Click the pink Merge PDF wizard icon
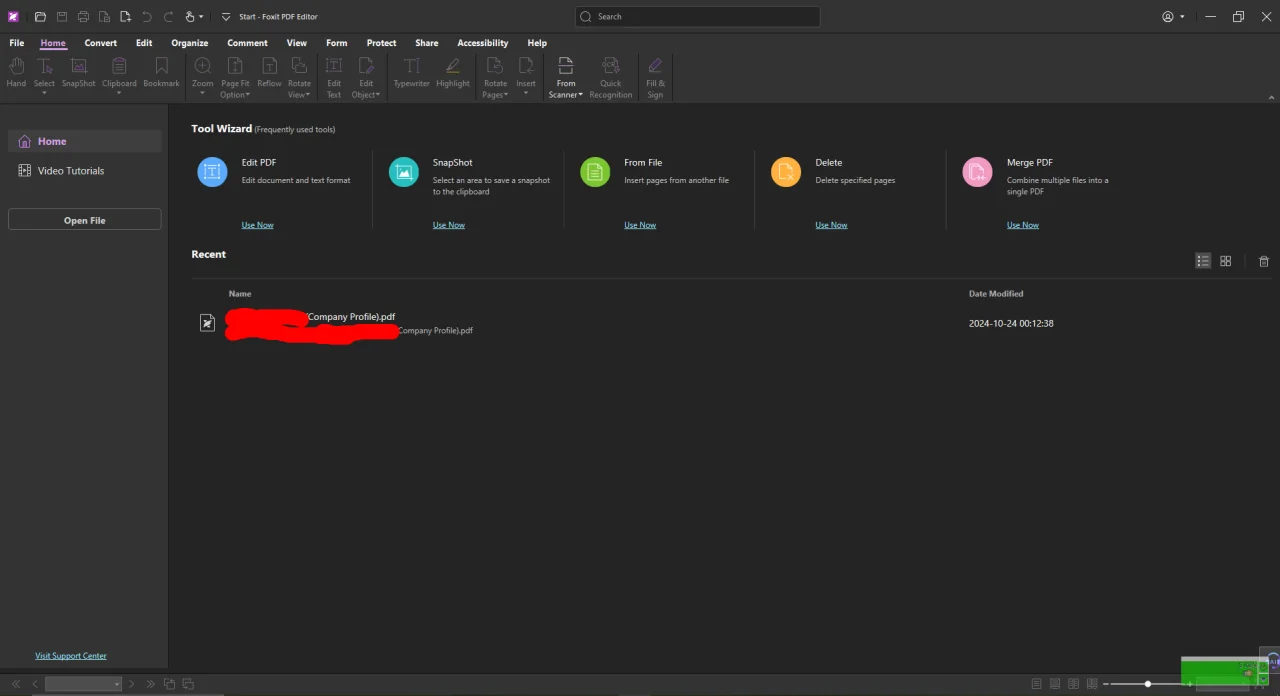Screen dimensions: 1280x696 tap(977, 172)
